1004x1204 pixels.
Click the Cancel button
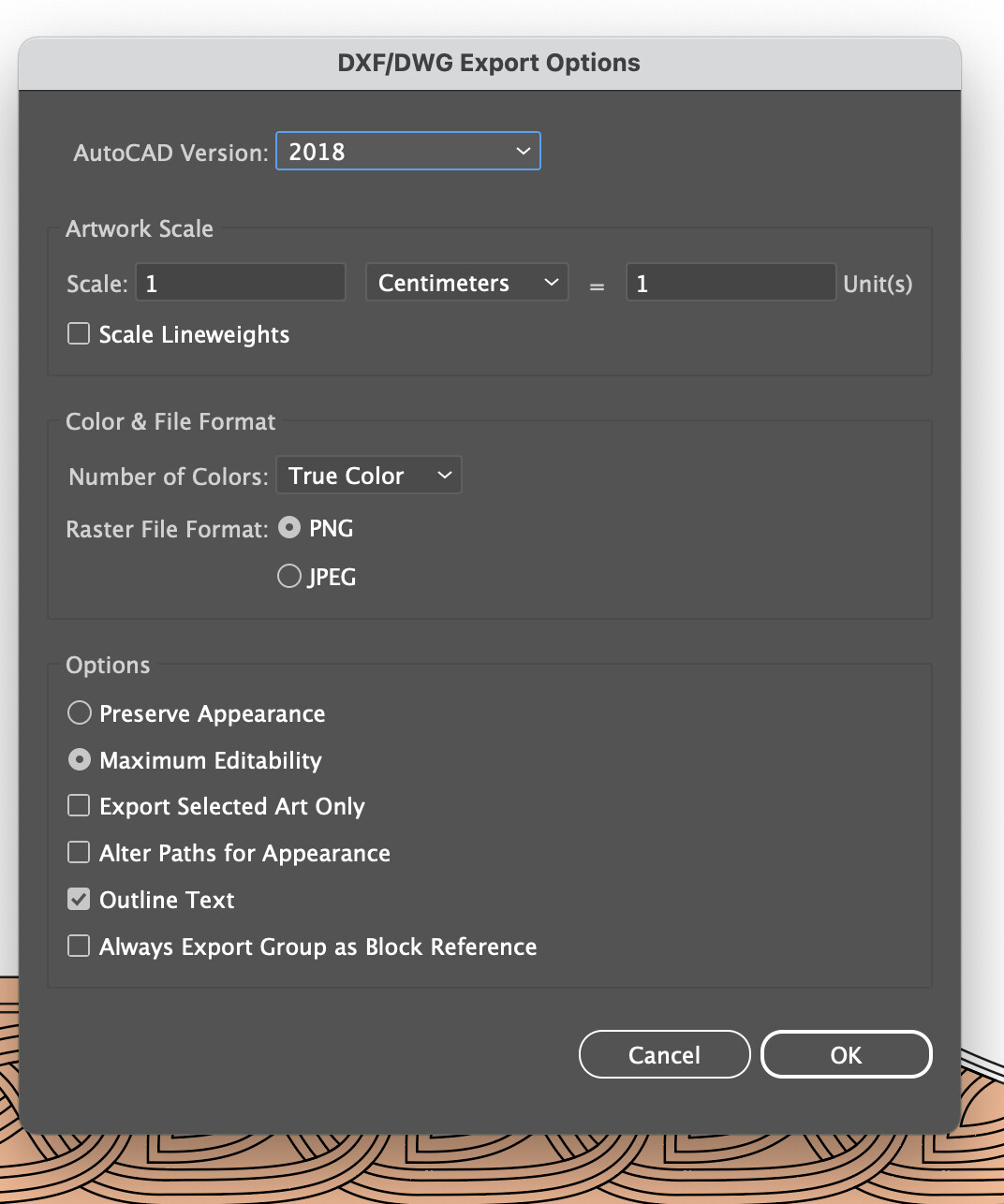tap(665, 1055)
